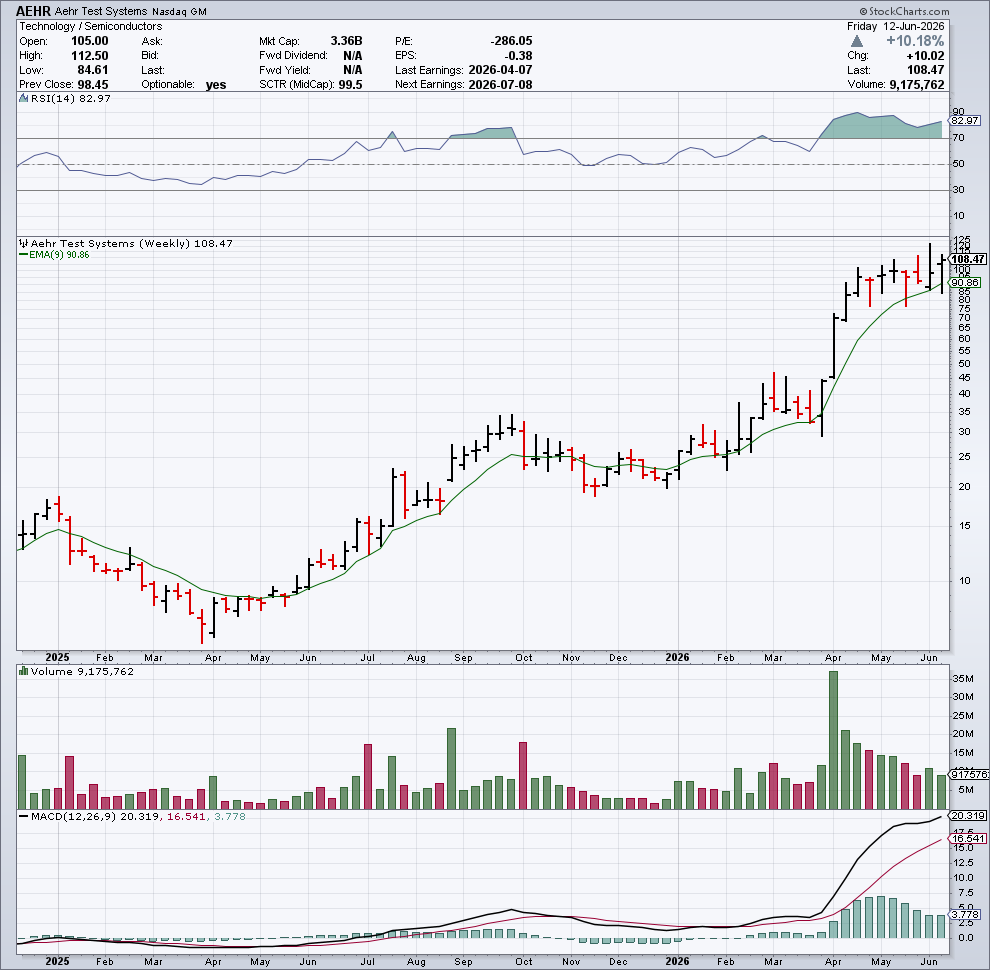The height and width of the screenshot is (970, 990).
Task: Click the up-arrow triangle next to +10.18%
Action: coord(857,41)
